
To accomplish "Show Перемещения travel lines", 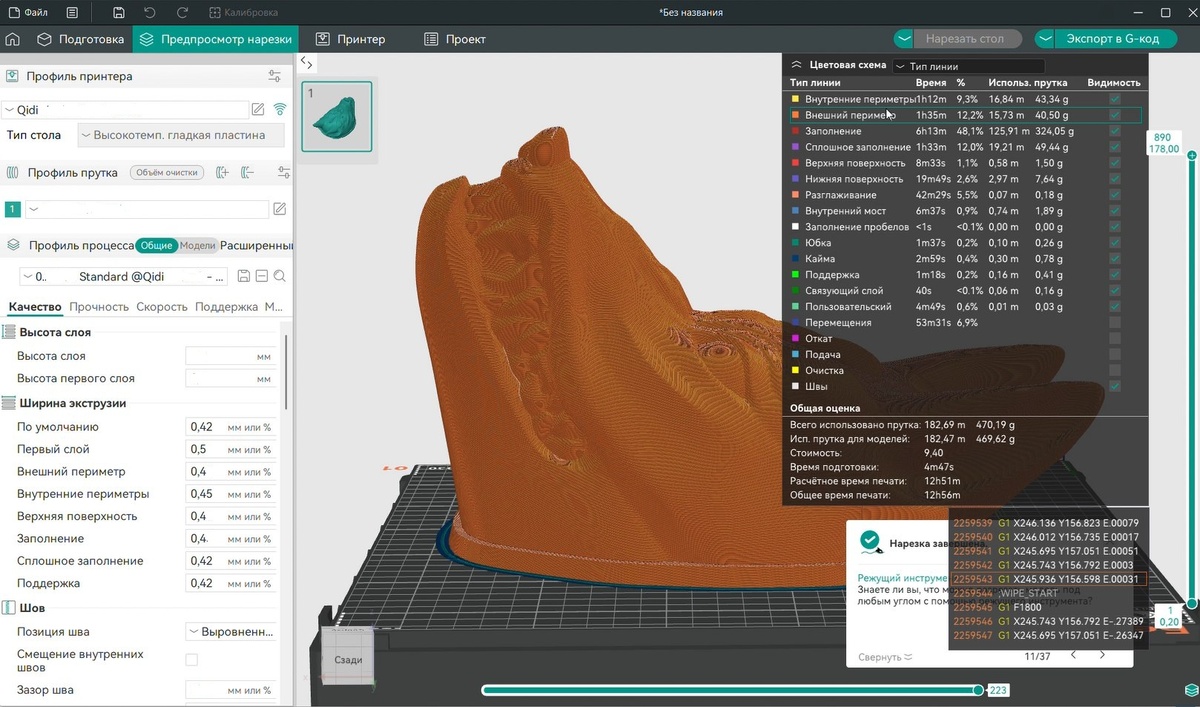I will pyautogui.click(x=1114, y=323).
